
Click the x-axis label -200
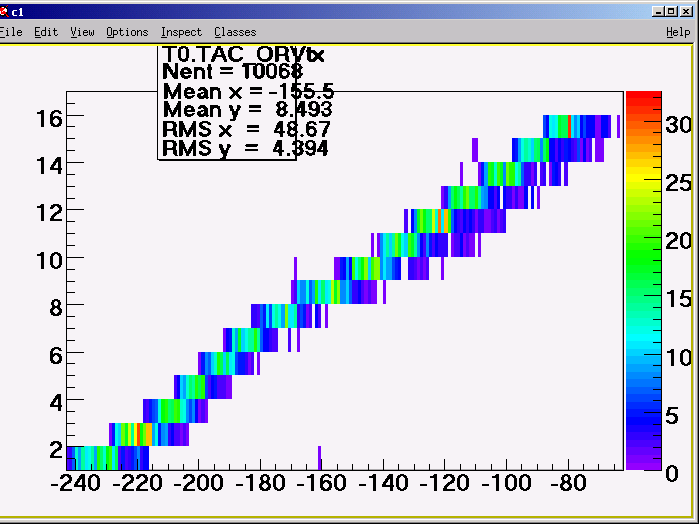(198, 483)
